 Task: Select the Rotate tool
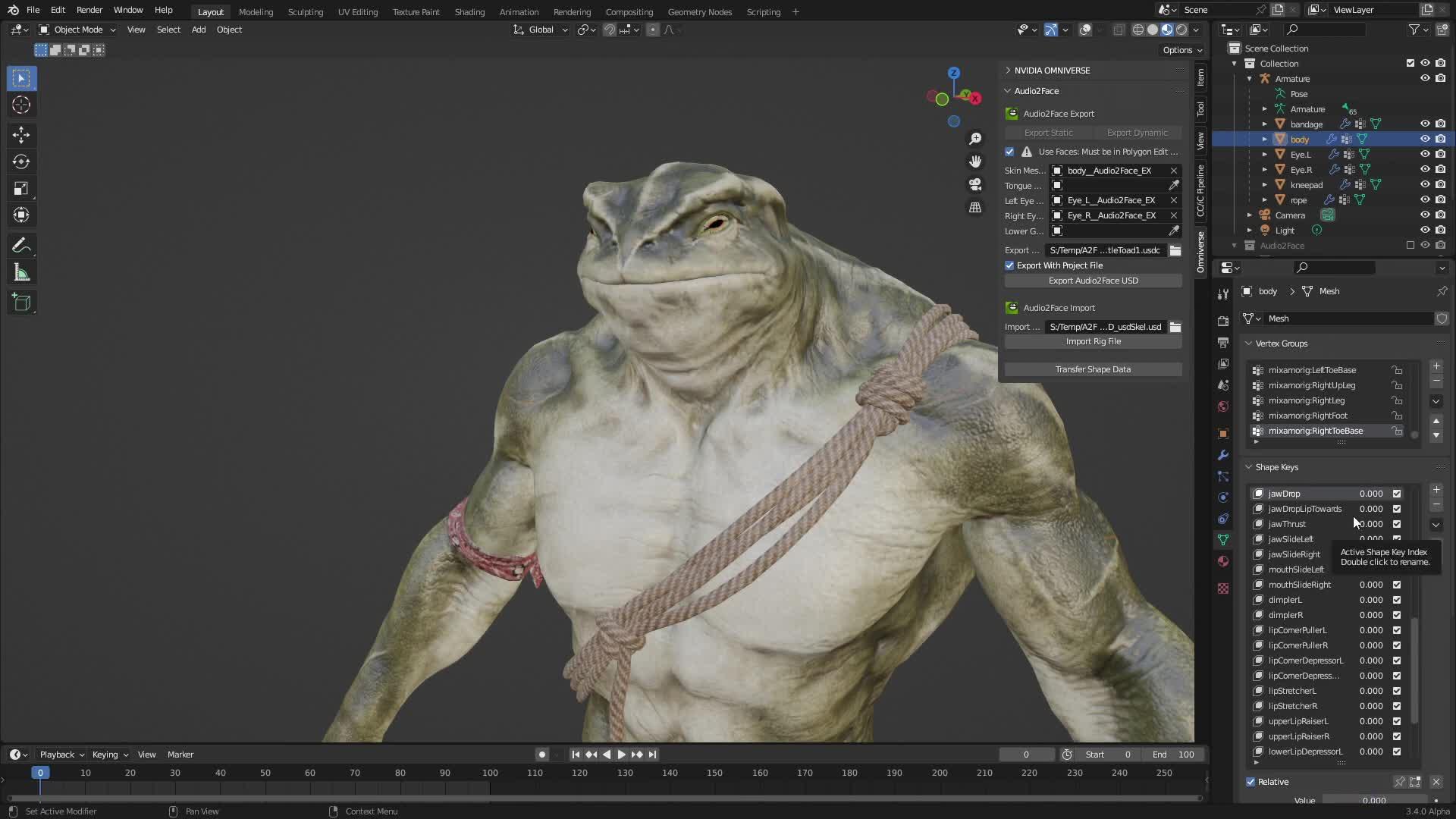20,161
